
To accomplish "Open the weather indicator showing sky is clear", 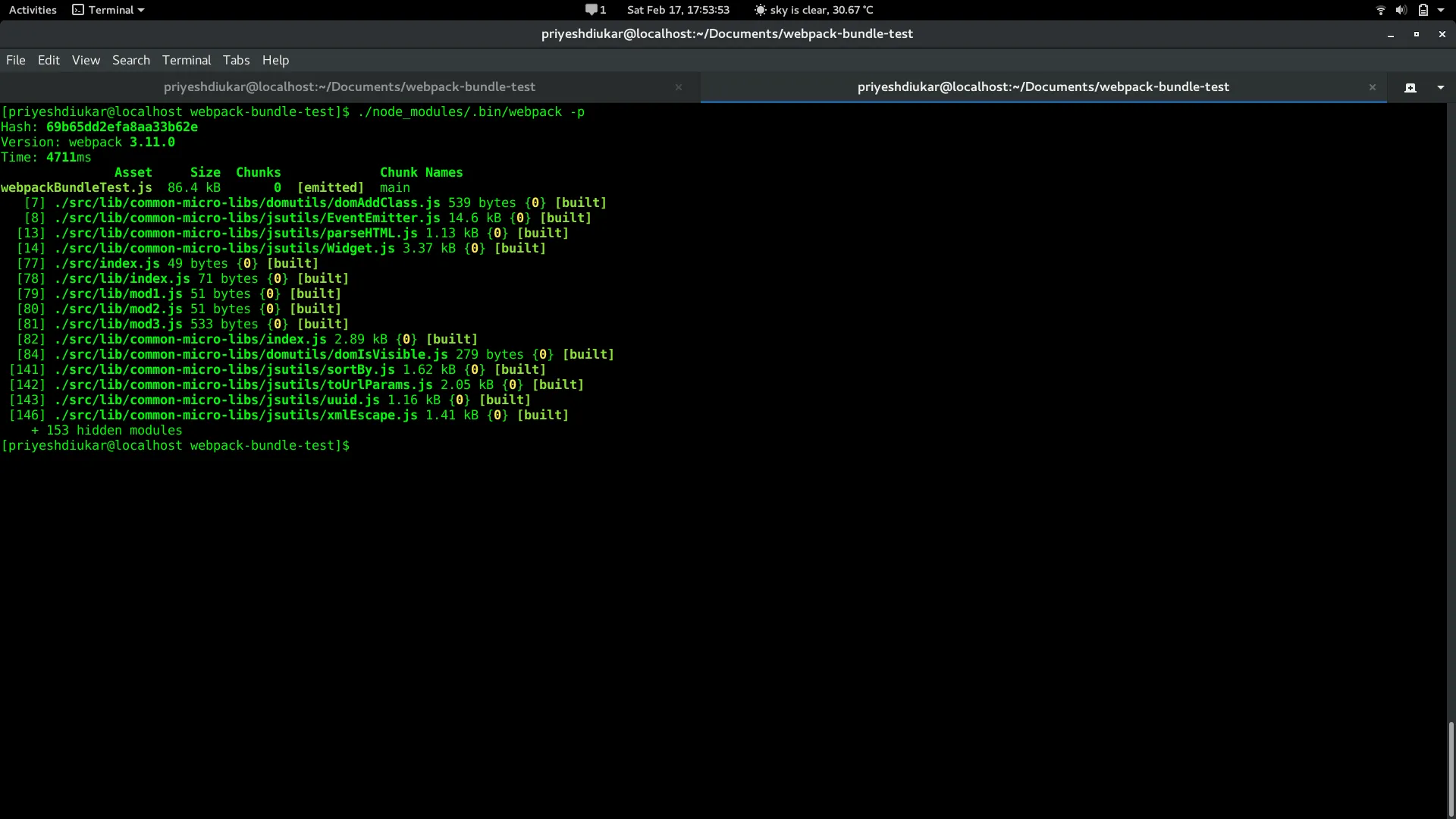I will (x=814, y=10).
